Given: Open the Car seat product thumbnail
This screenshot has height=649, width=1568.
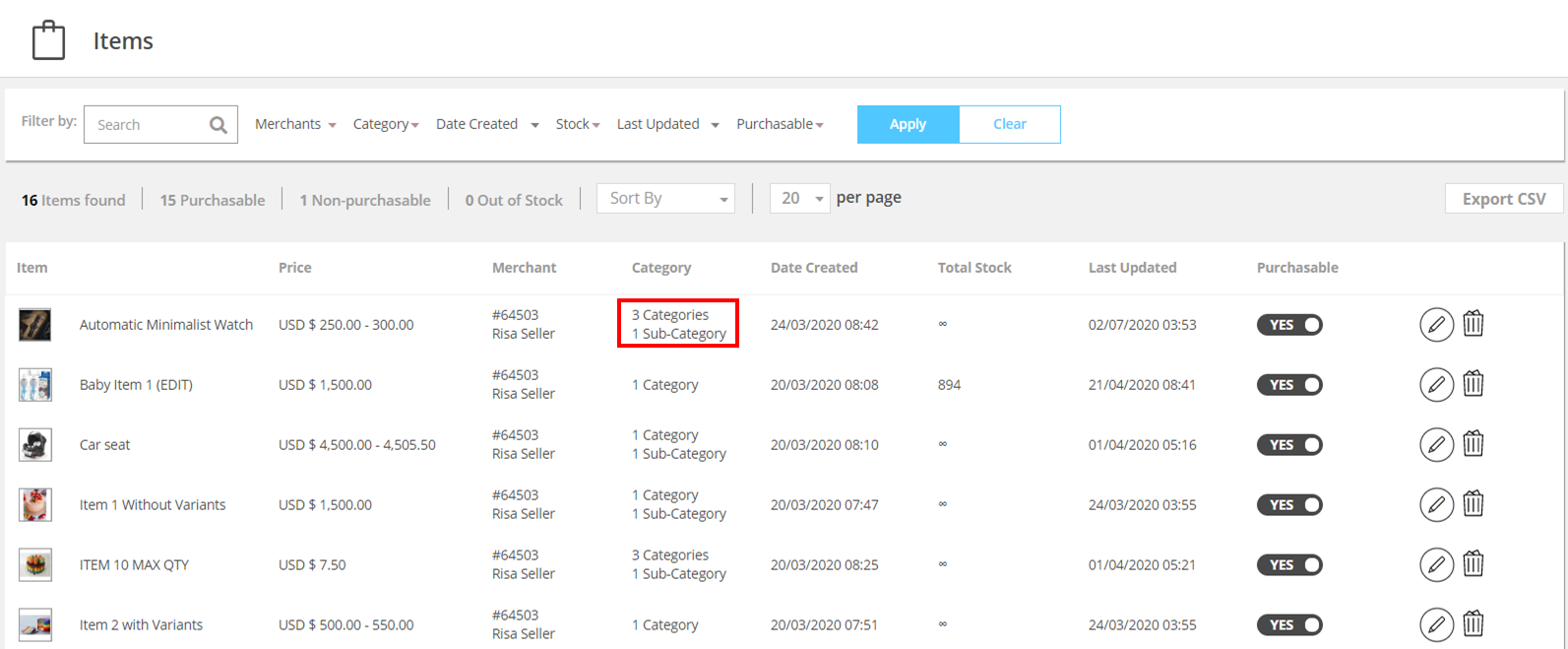Looking at the screenshot, I should (35, 445).
